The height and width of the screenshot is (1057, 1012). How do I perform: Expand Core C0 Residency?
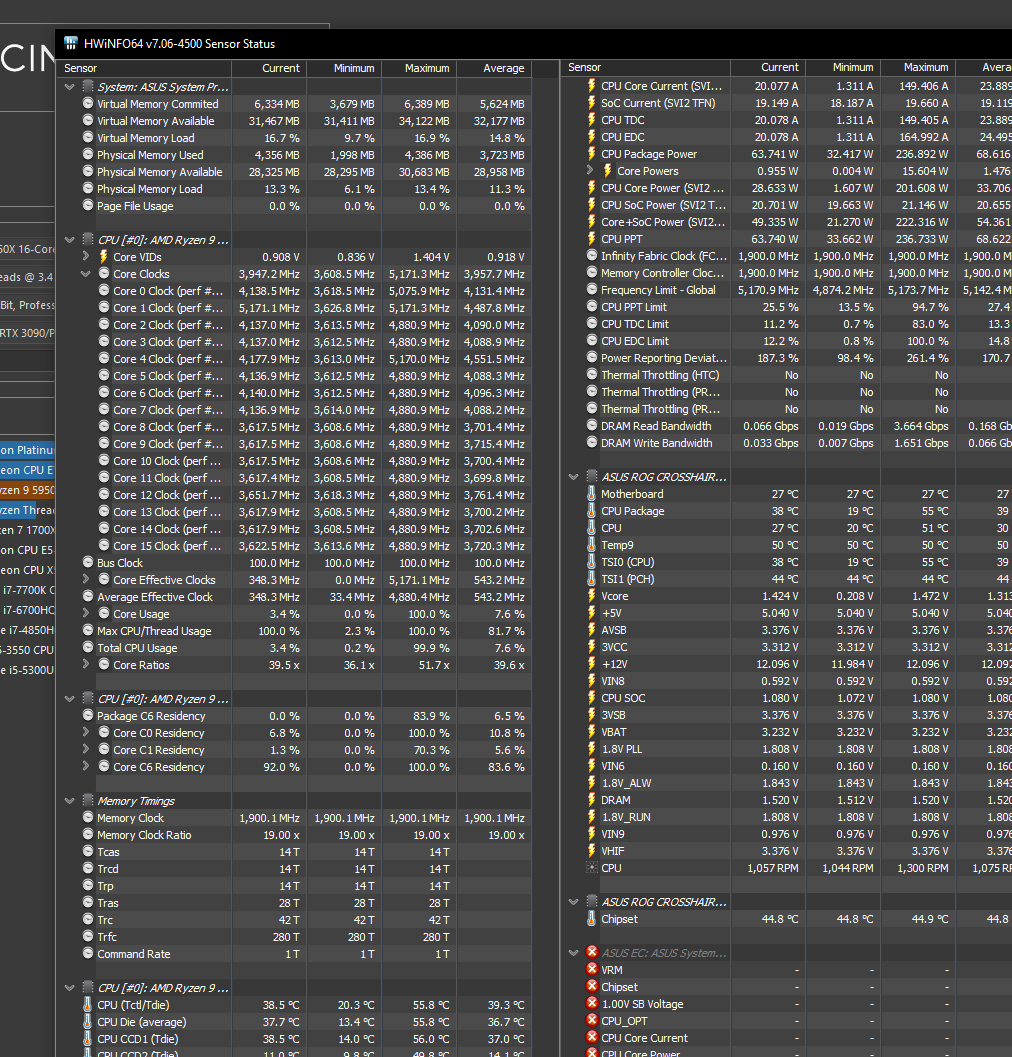point(86,732)
